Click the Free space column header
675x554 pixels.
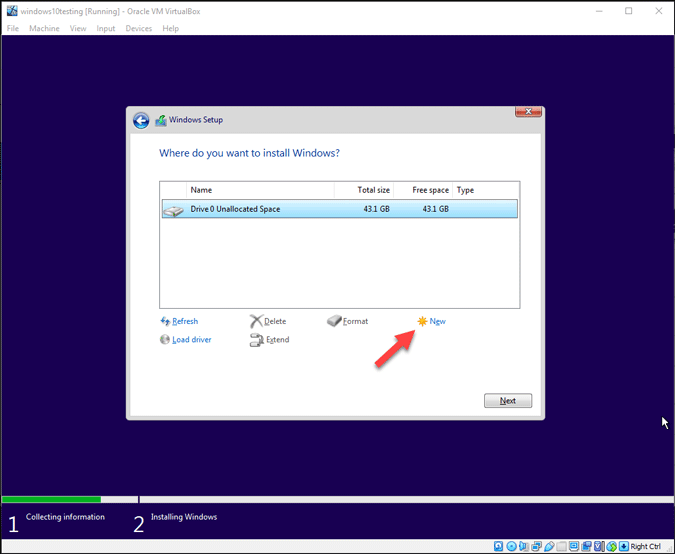tap(430, 190)
